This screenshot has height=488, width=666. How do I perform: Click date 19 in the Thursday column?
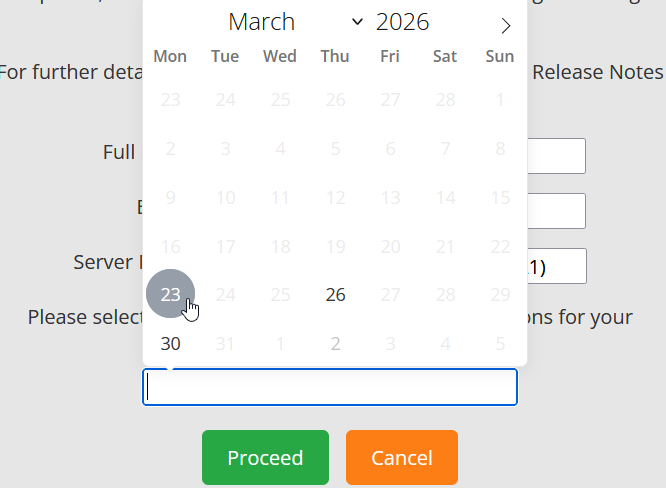click(336, 246)
